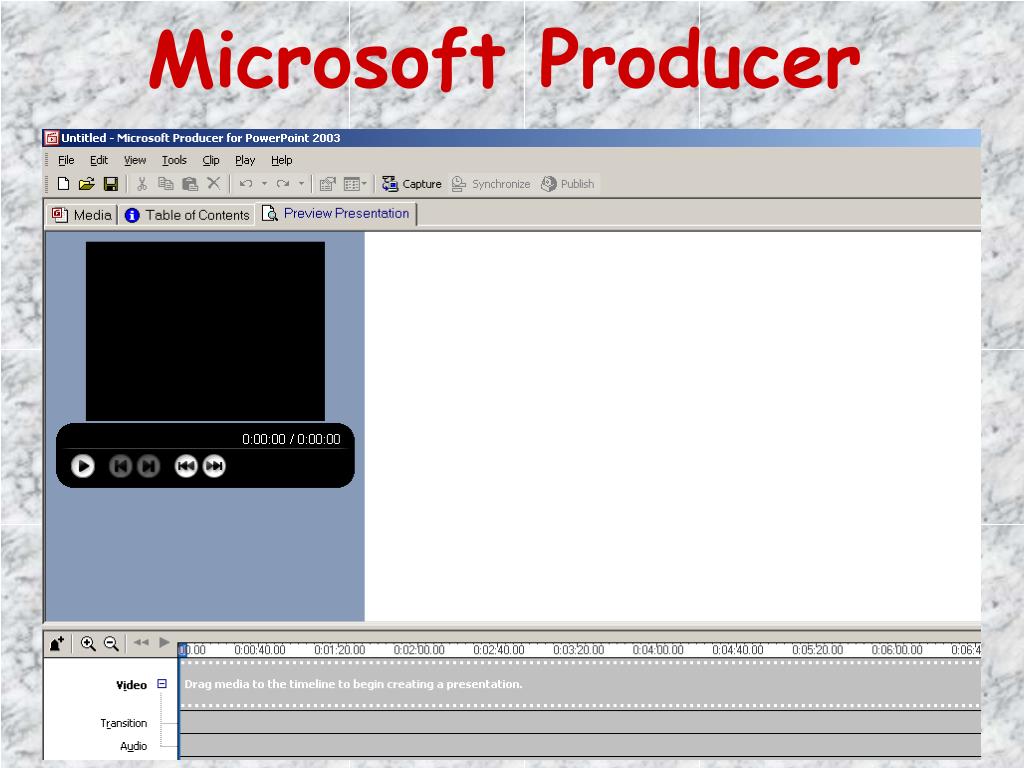Open the File menu
This screenshot has height=768, width=1024.
click(66, 160)
